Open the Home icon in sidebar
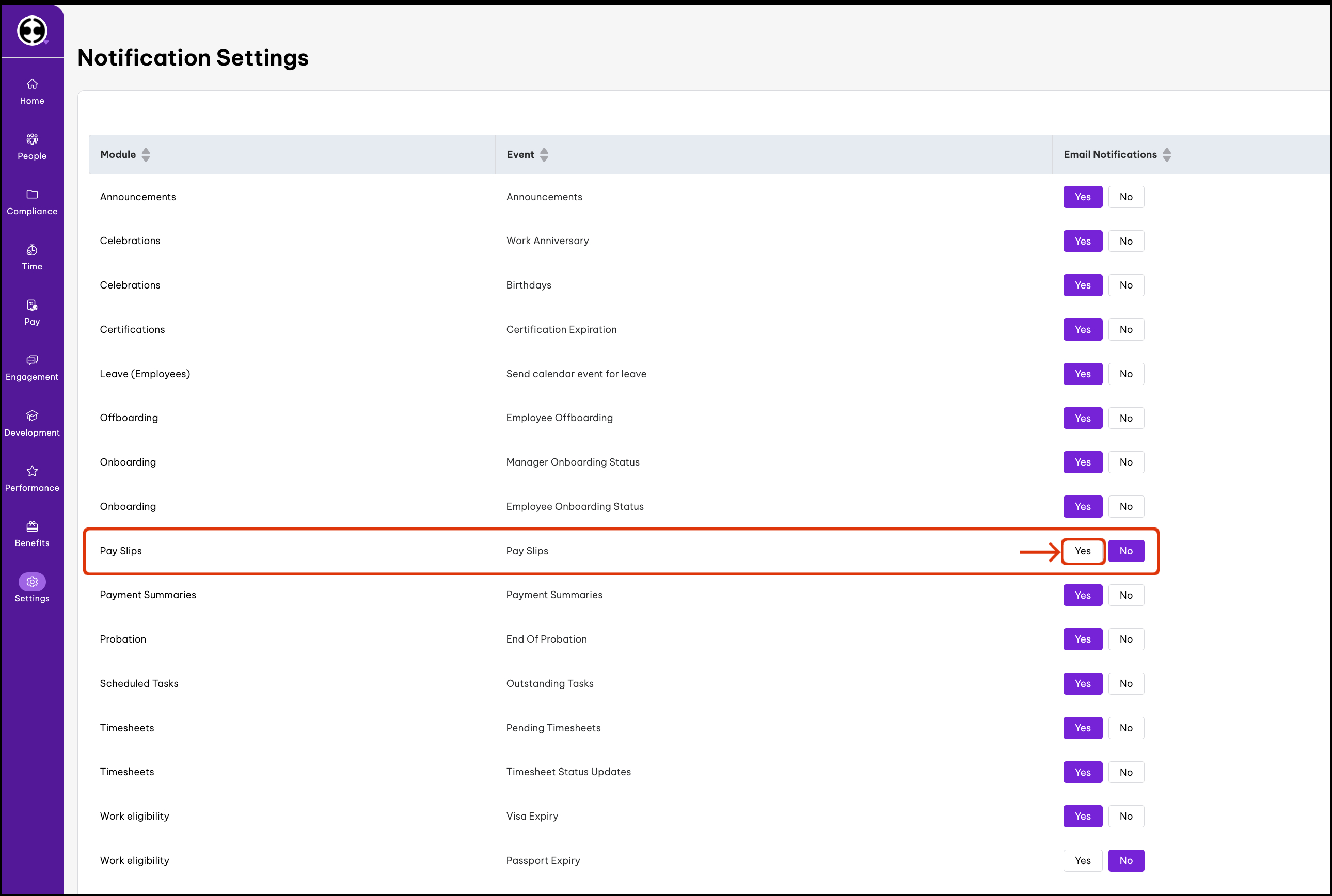 32,84
